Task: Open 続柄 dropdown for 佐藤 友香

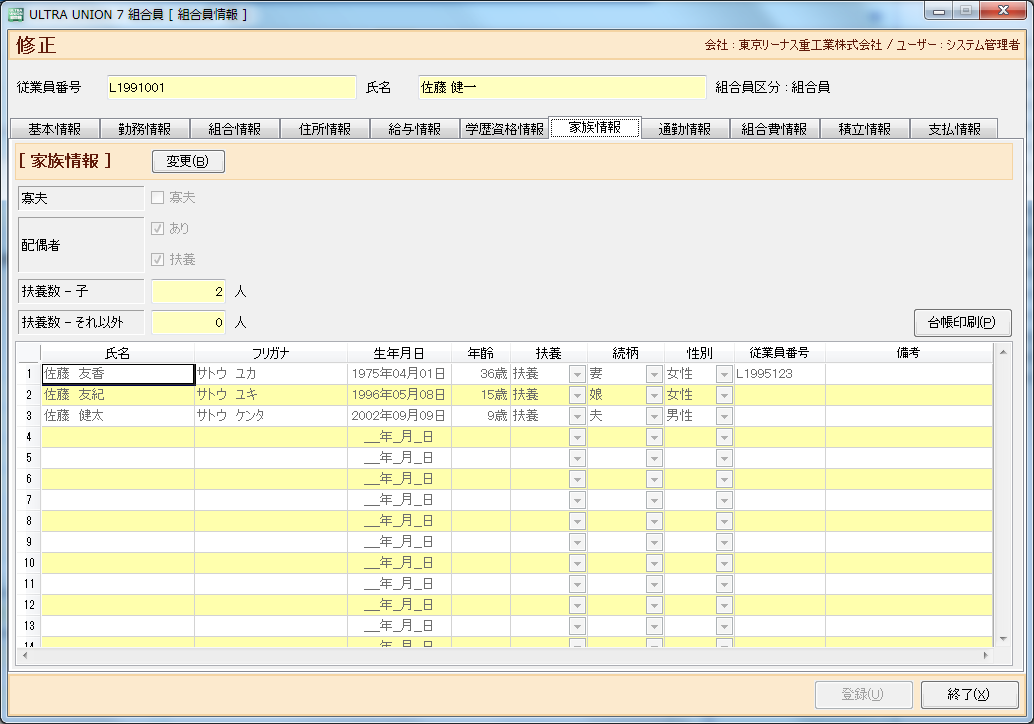Action: 654,374
